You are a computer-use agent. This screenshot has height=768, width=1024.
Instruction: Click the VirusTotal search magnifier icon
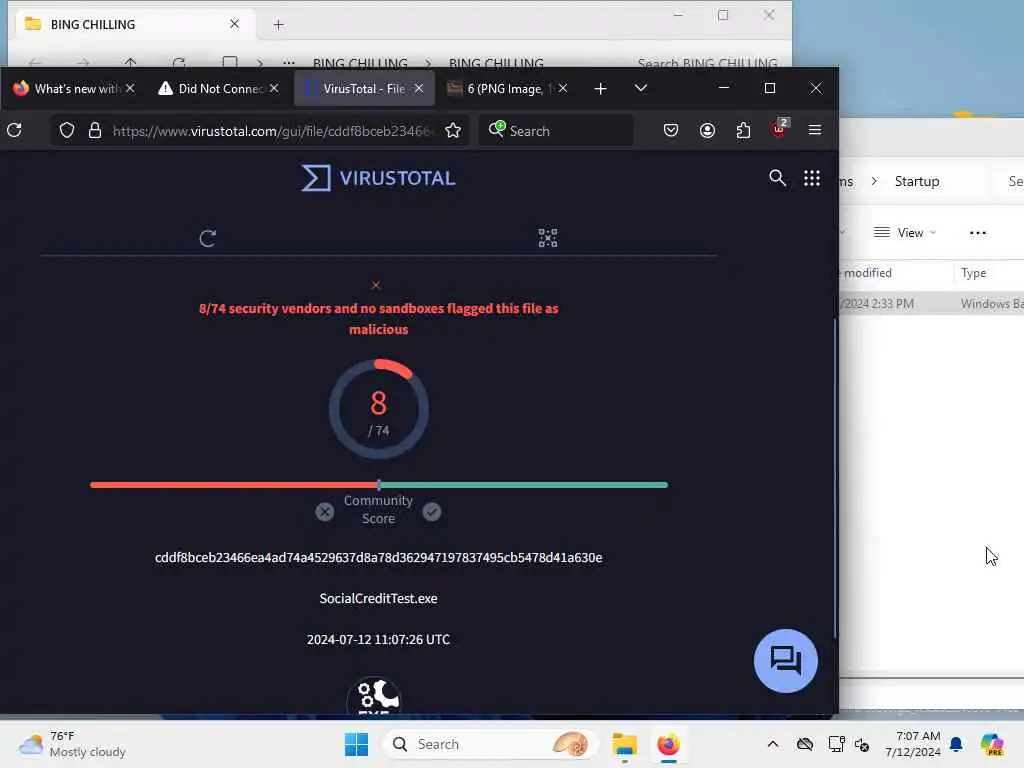[x=777, y=178]
